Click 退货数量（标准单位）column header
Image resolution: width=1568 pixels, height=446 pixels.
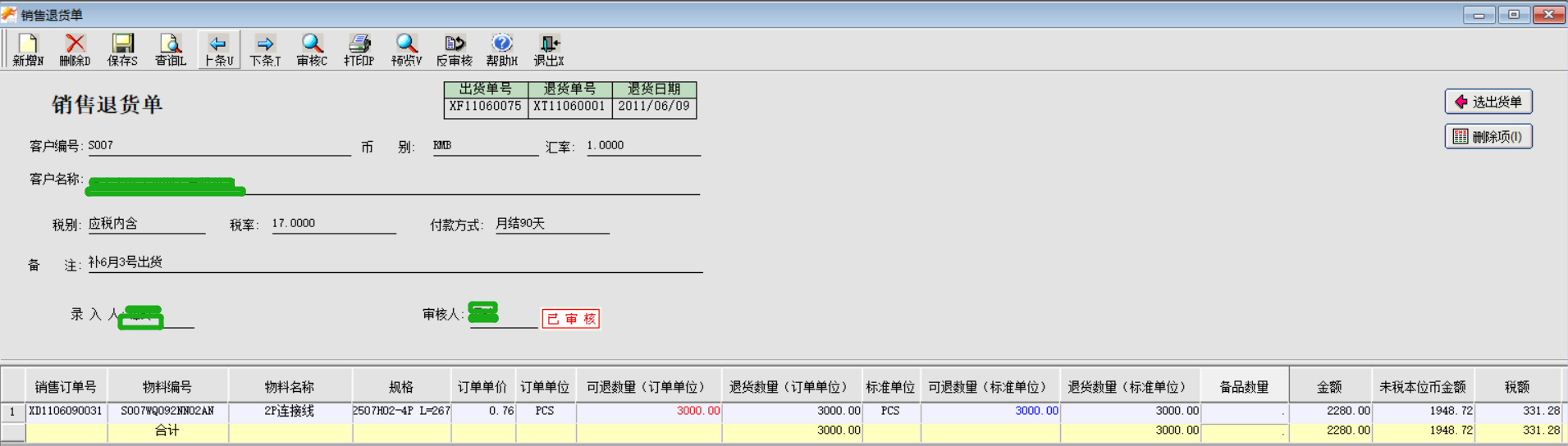[1130, 386]
